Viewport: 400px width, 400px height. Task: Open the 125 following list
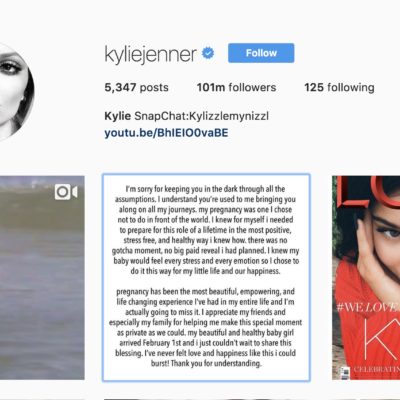(339, 87)
